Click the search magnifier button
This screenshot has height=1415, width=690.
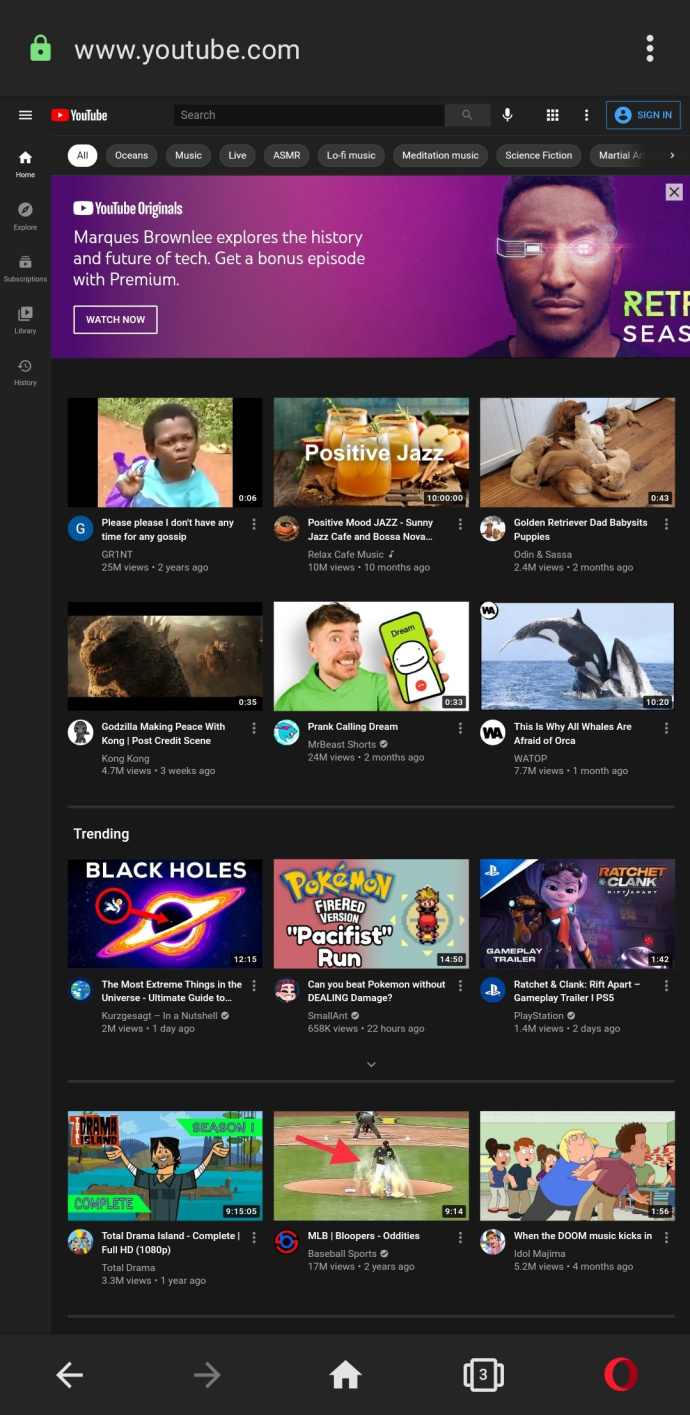(x=467, y=115)
